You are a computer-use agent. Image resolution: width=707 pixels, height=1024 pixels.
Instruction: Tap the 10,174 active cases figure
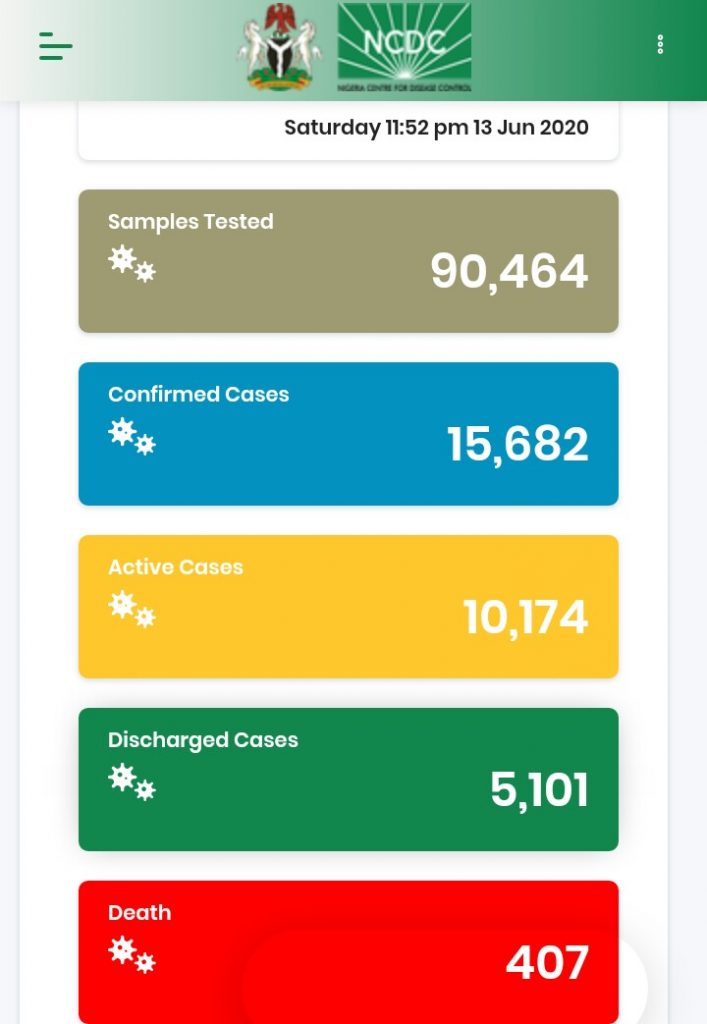click(x=525, y=617)
